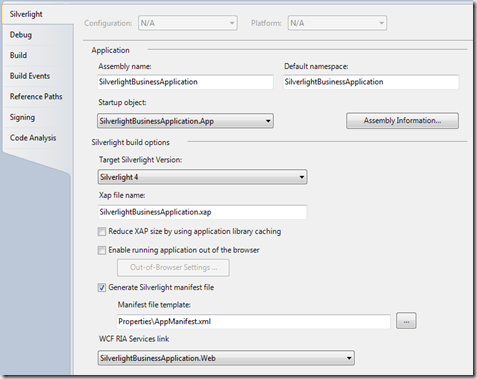
Task: Click the Manifest file template label
Action: (x=154, y=305)
